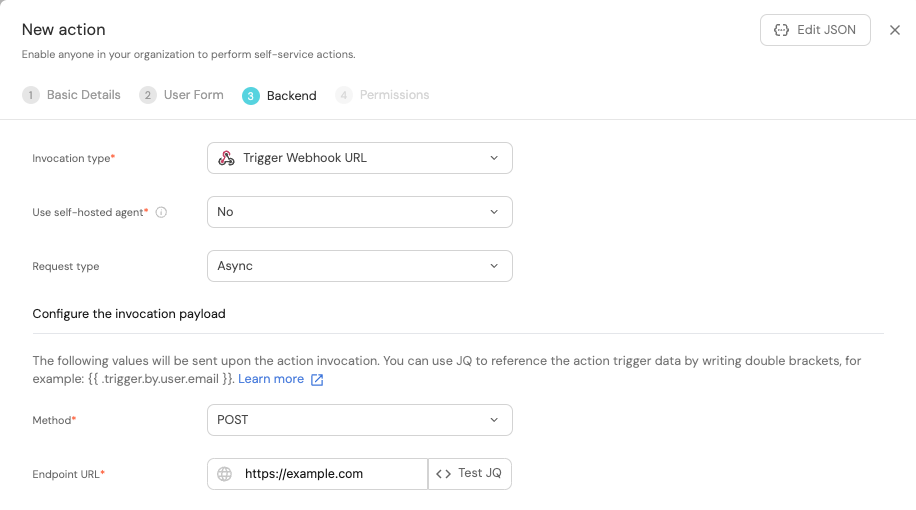Follow the Learn more link
916x510 pixels.
click(x=271, y=379)
